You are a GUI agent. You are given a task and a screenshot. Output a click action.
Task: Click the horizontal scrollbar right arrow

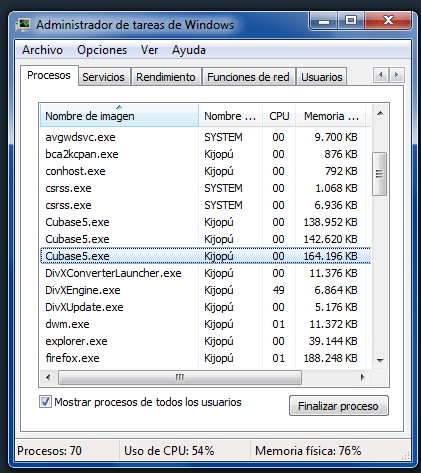[362, 377]
